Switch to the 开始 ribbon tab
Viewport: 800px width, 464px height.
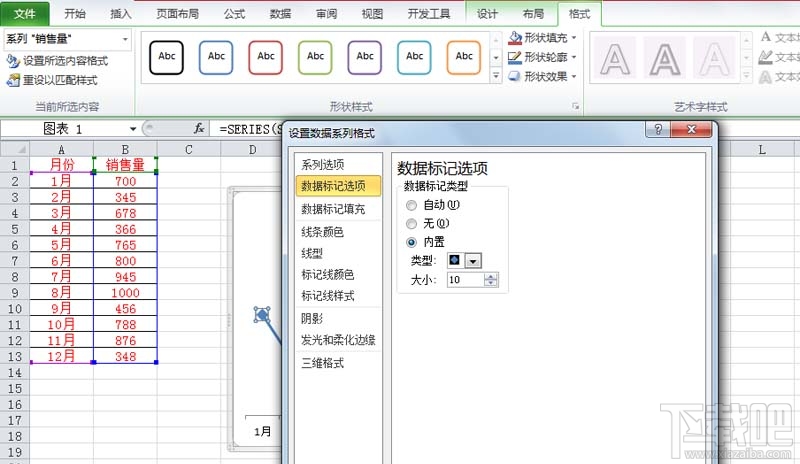[x=74, y=14]
